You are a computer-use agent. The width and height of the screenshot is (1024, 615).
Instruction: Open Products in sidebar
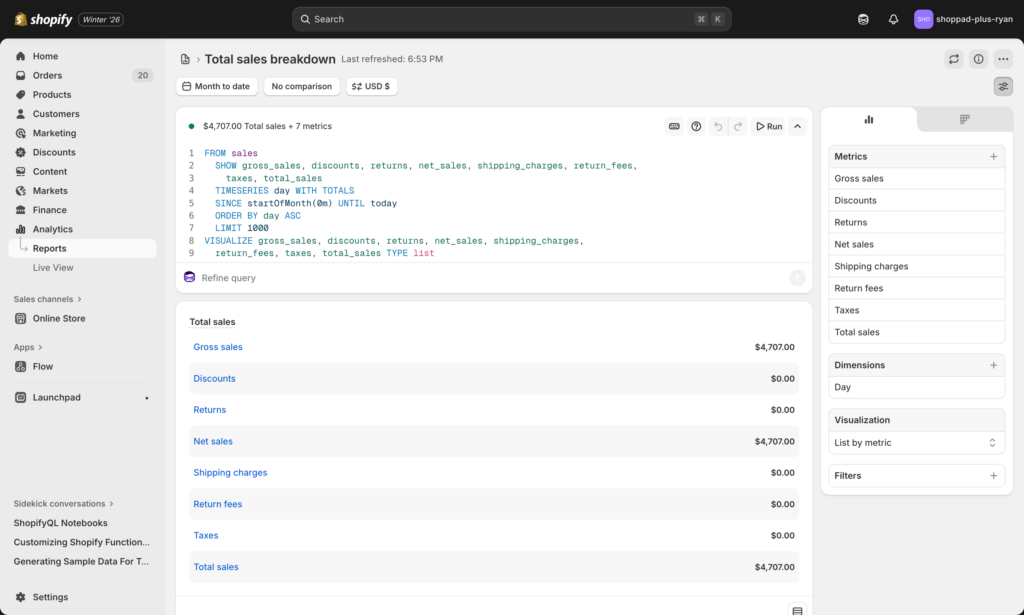point(82,95)
